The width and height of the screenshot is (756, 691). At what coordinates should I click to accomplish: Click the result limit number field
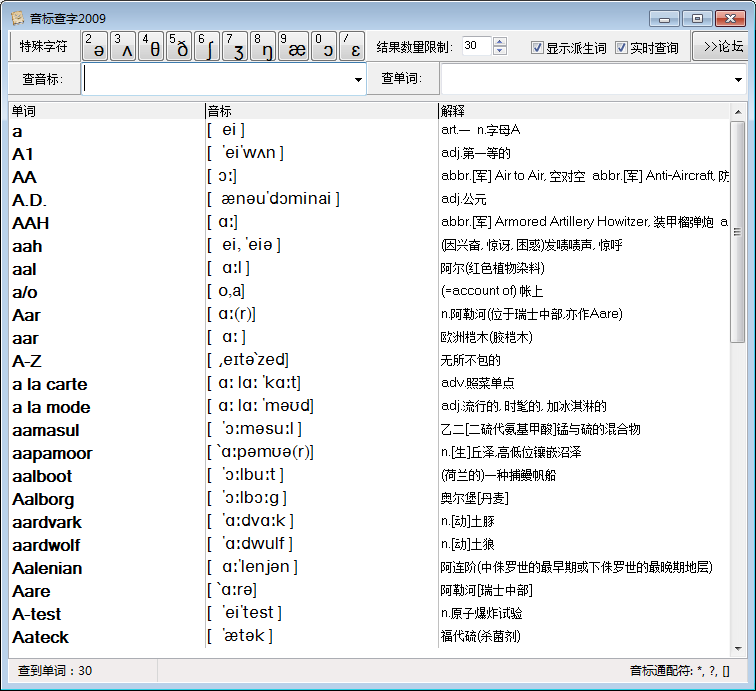[476, 46]
